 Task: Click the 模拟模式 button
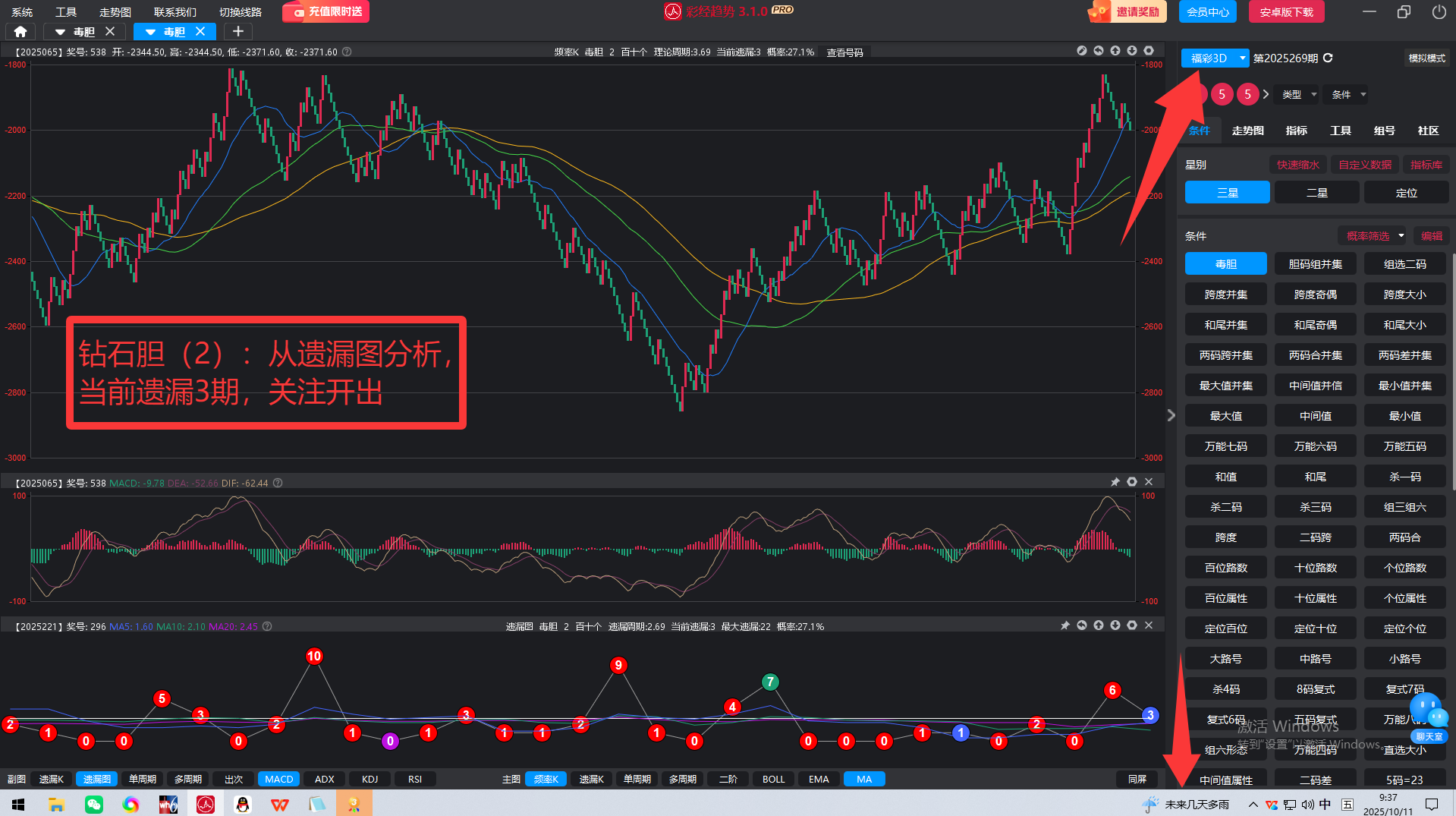pos(1426,58)
